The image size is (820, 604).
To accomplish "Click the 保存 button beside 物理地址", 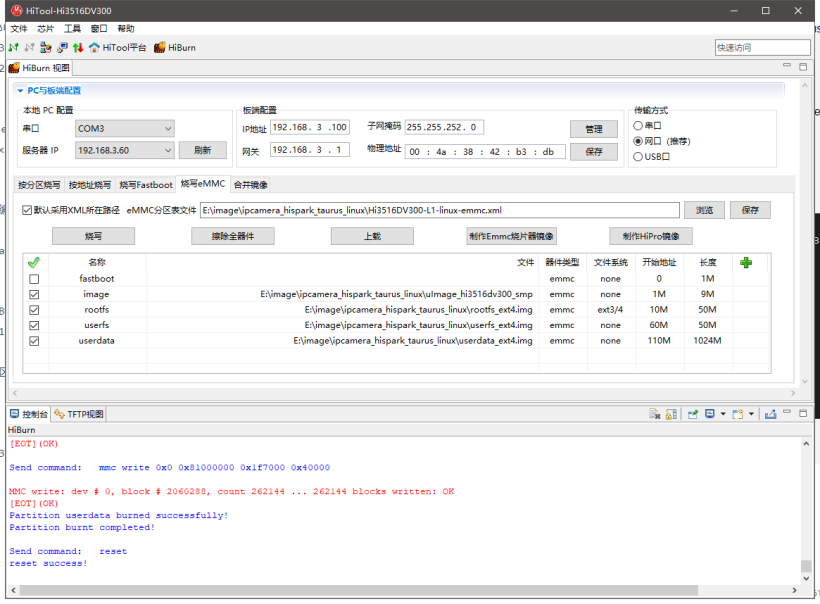I will pyautogui.click(x=594, y=152).
